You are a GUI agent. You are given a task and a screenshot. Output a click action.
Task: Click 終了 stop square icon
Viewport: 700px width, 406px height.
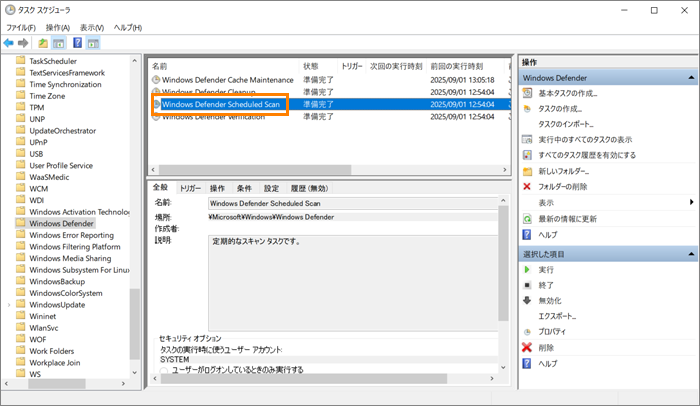(527, 285)
